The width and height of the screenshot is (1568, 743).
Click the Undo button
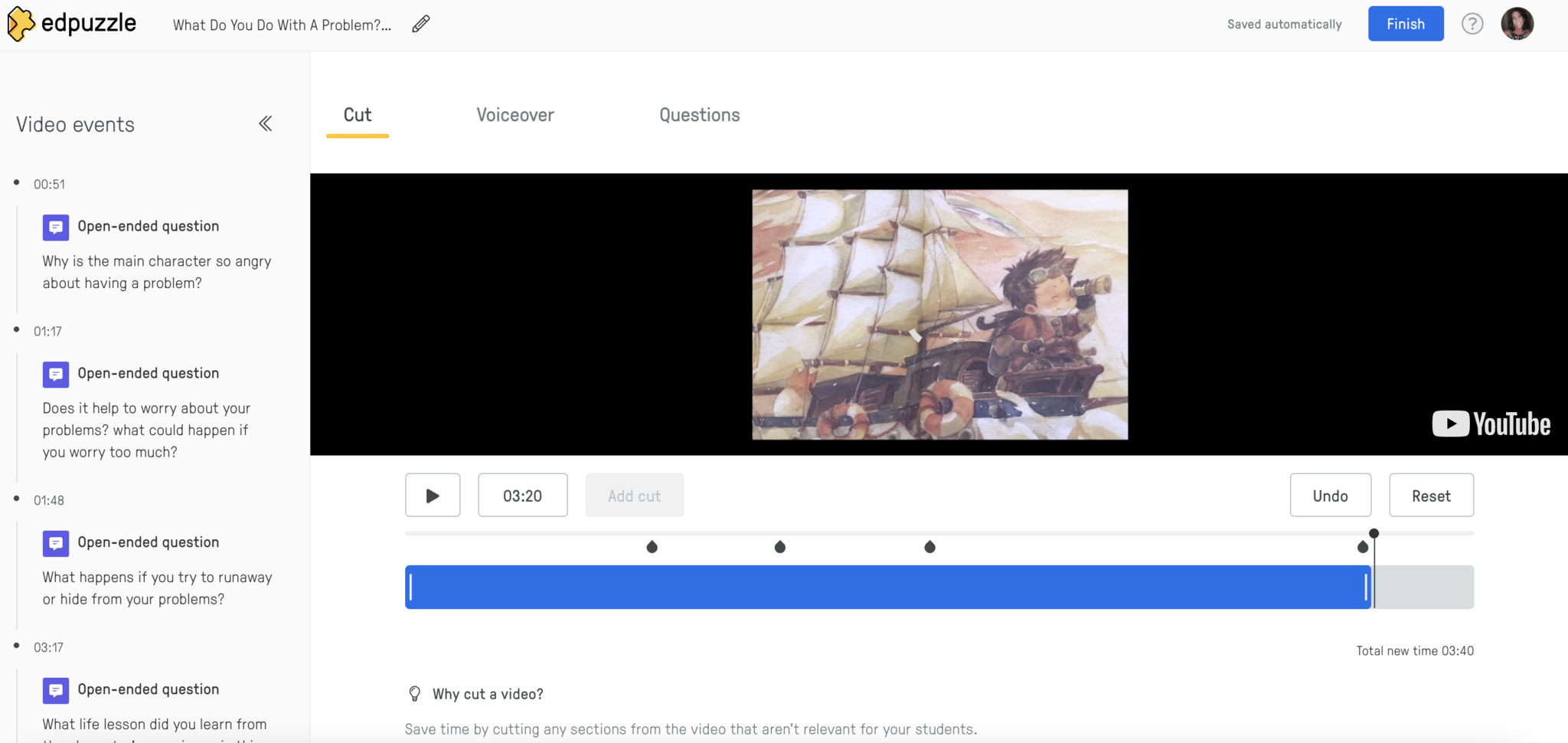[x=1330, y=496]
